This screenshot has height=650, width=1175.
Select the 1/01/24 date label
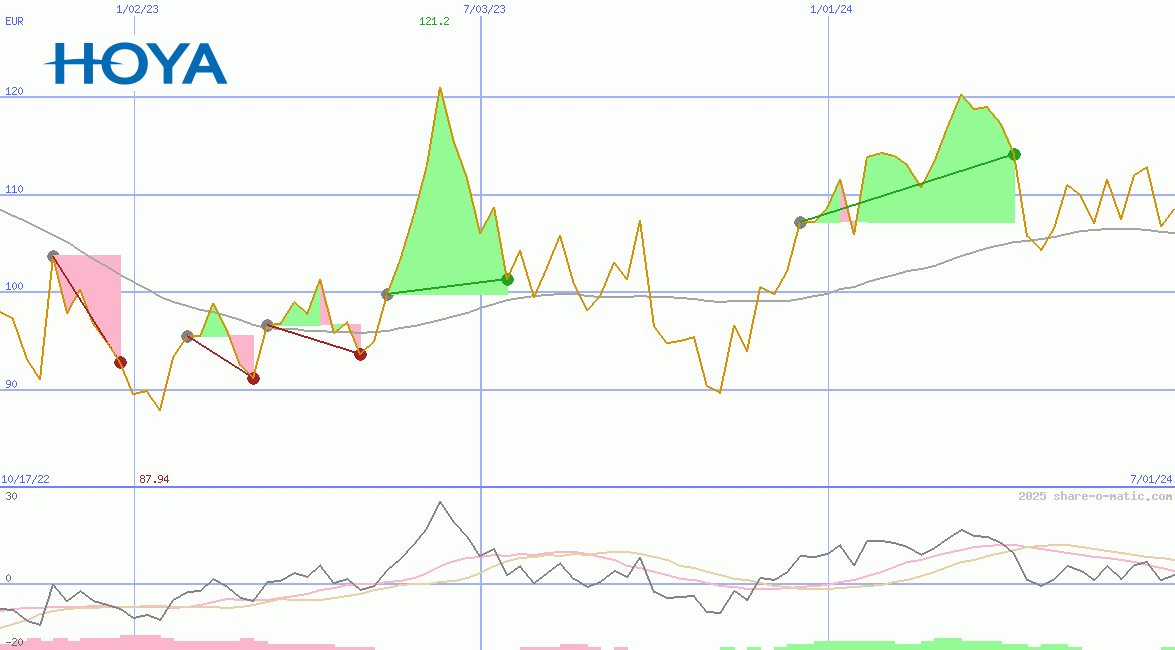831,9
